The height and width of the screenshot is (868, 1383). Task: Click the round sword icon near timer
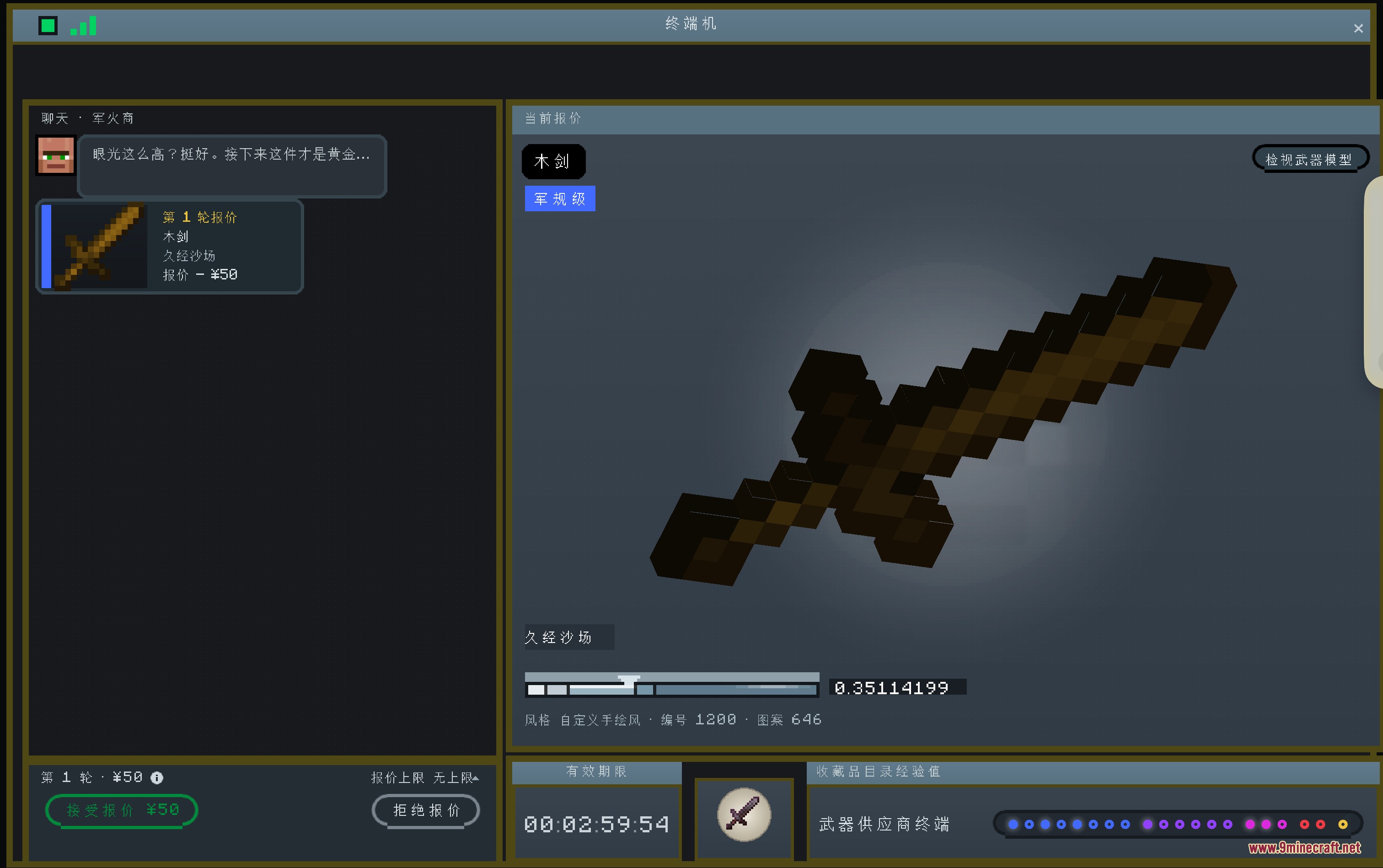pos(744,814)
